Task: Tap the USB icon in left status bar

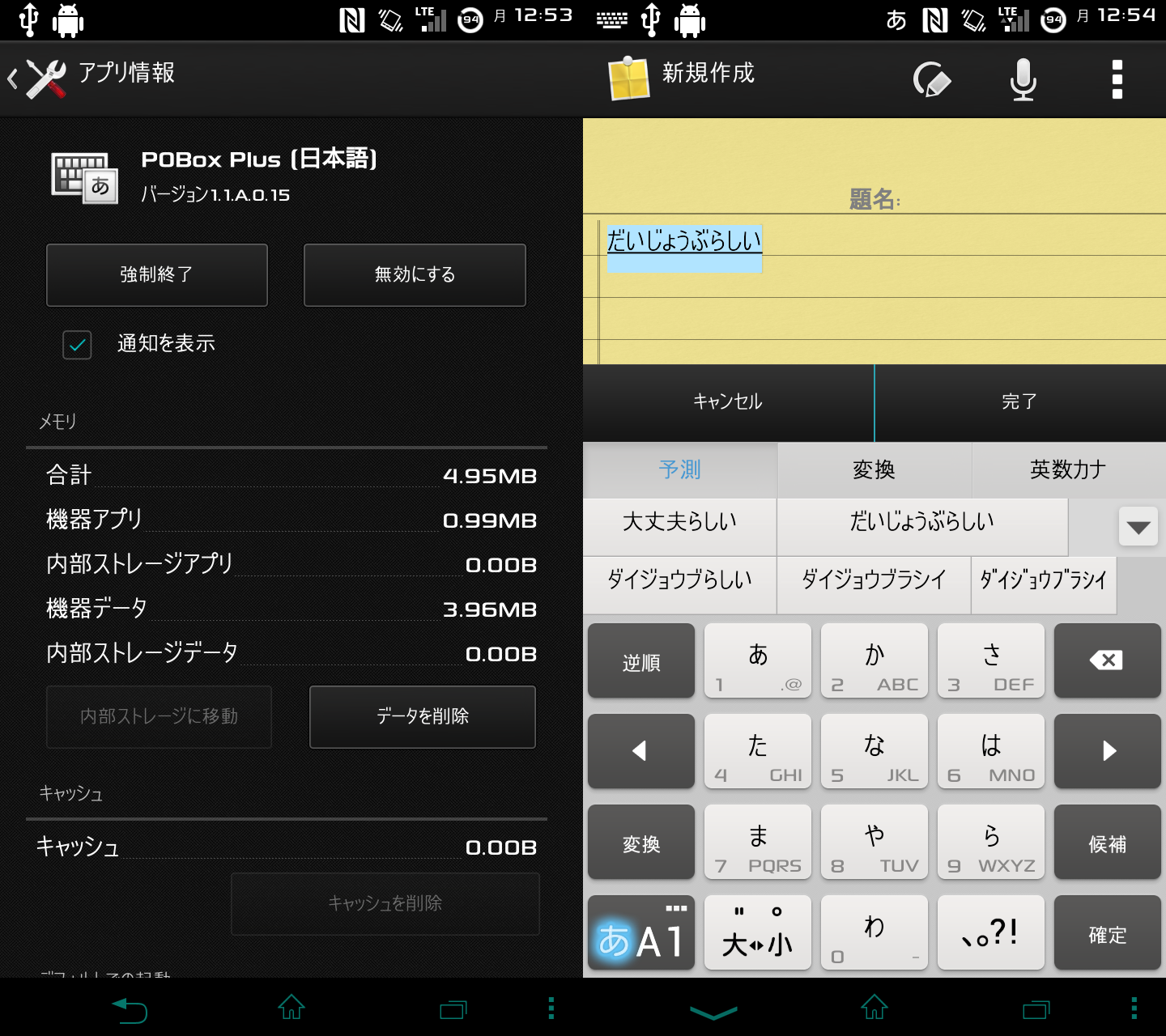Action: click(x=29, y=20)
